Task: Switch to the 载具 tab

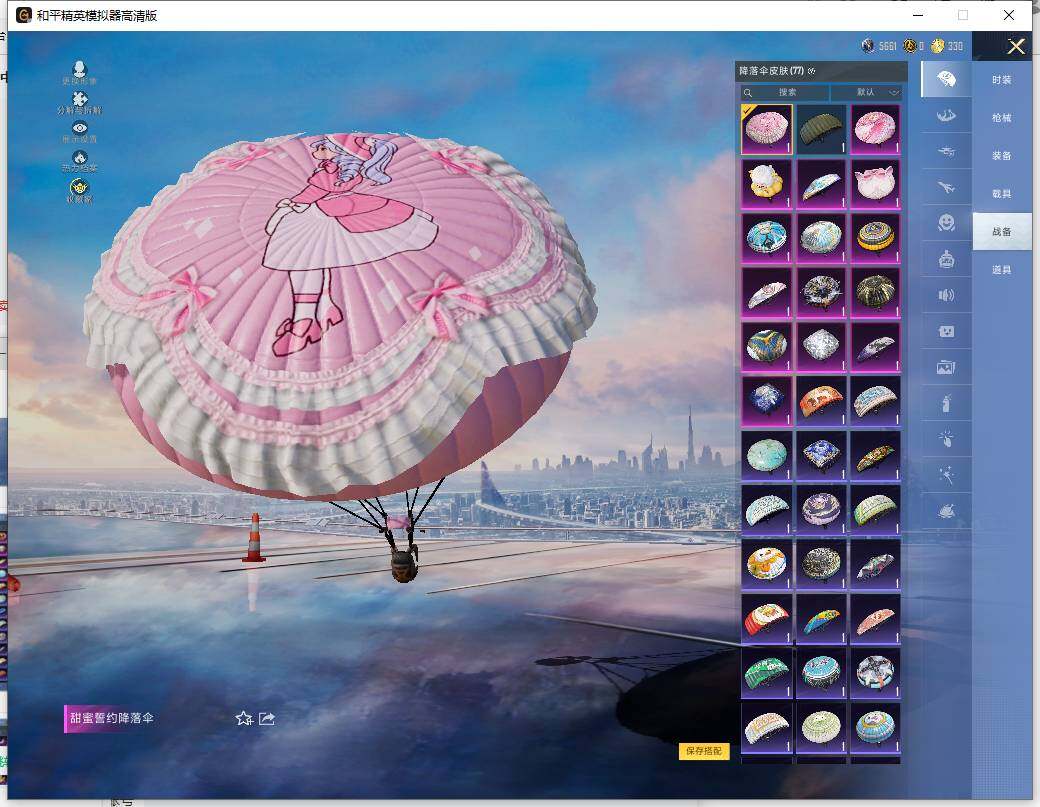Action: 1002,194
